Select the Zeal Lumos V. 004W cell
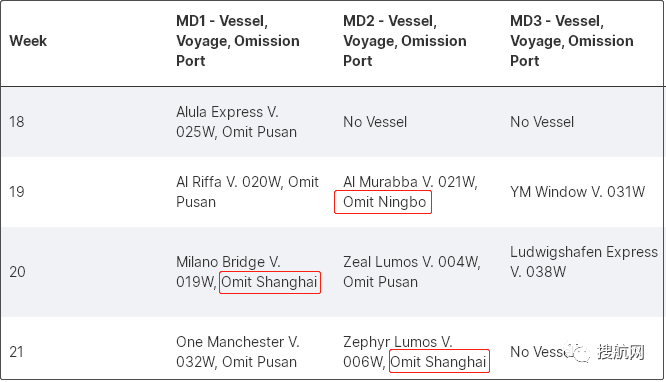This screenshot has height=382, width=666. (x=412, y=272)
